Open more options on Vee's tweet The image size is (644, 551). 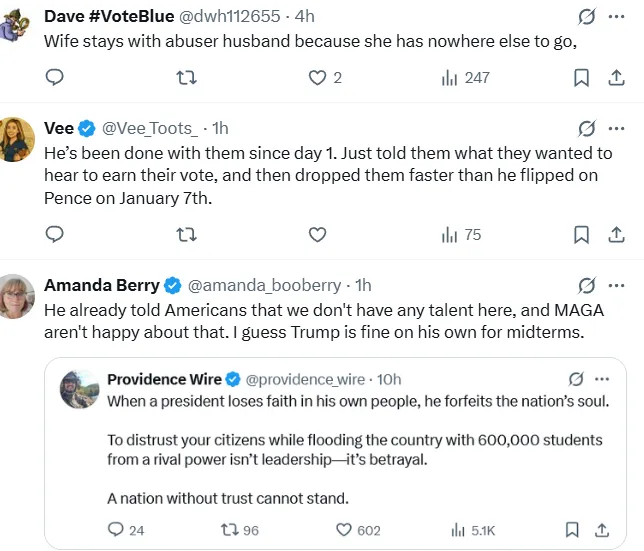[x=616, y=128]
